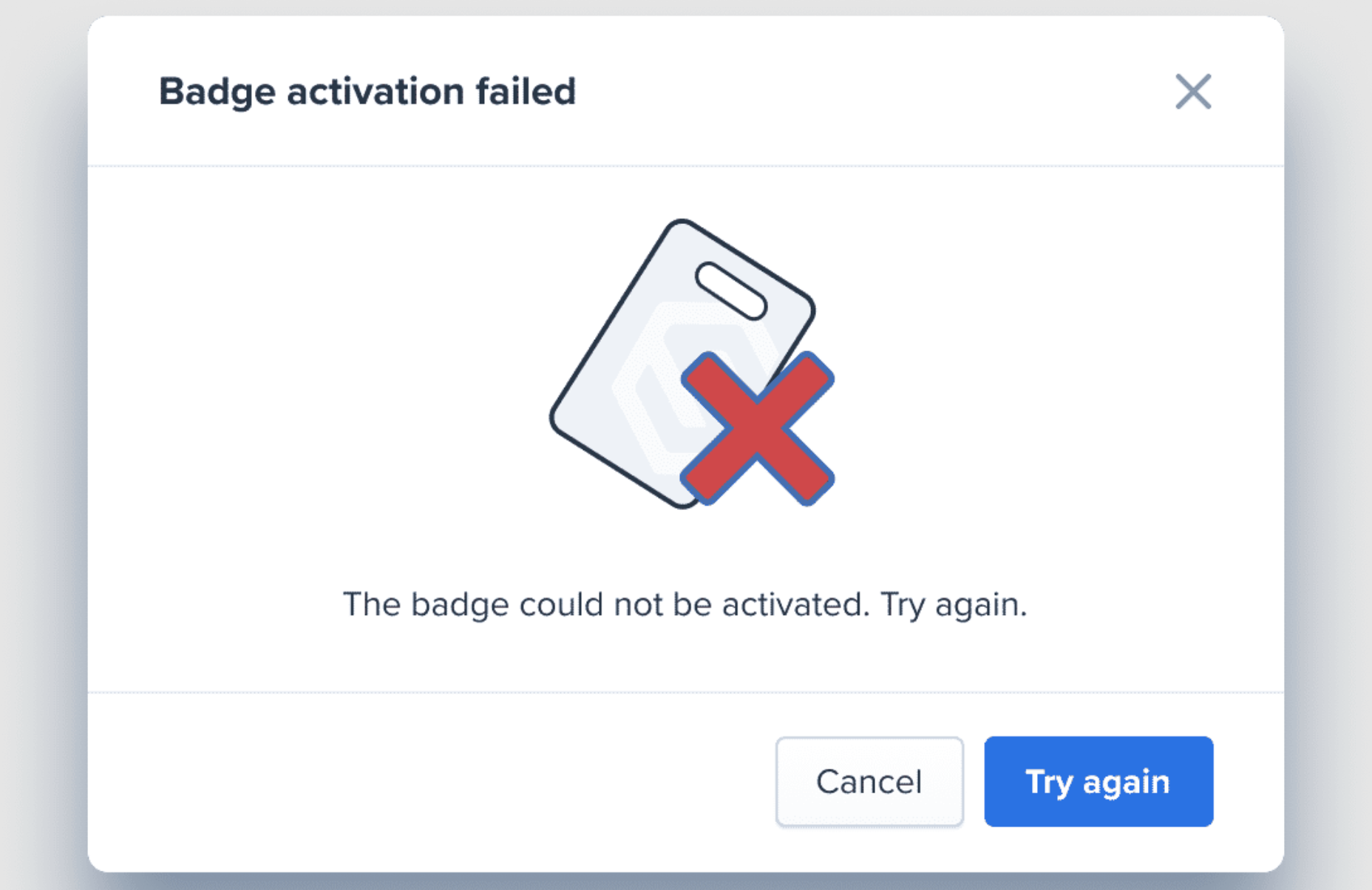Click the red X error mark
The image size is (1372, 890).
click(x=758, y=429)
